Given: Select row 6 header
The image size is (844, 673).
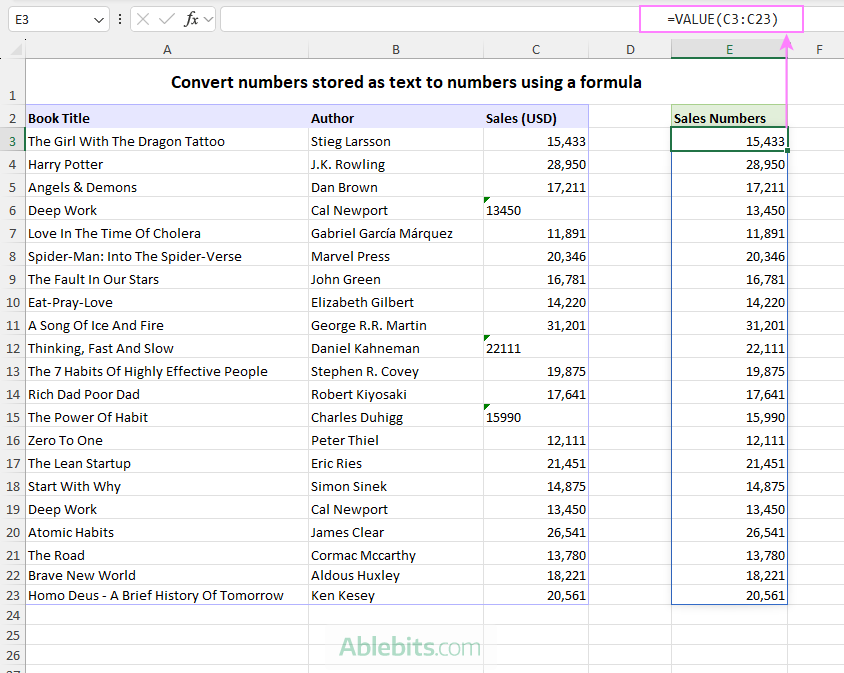Looking at the screenshot, I should tap(12, 210).
